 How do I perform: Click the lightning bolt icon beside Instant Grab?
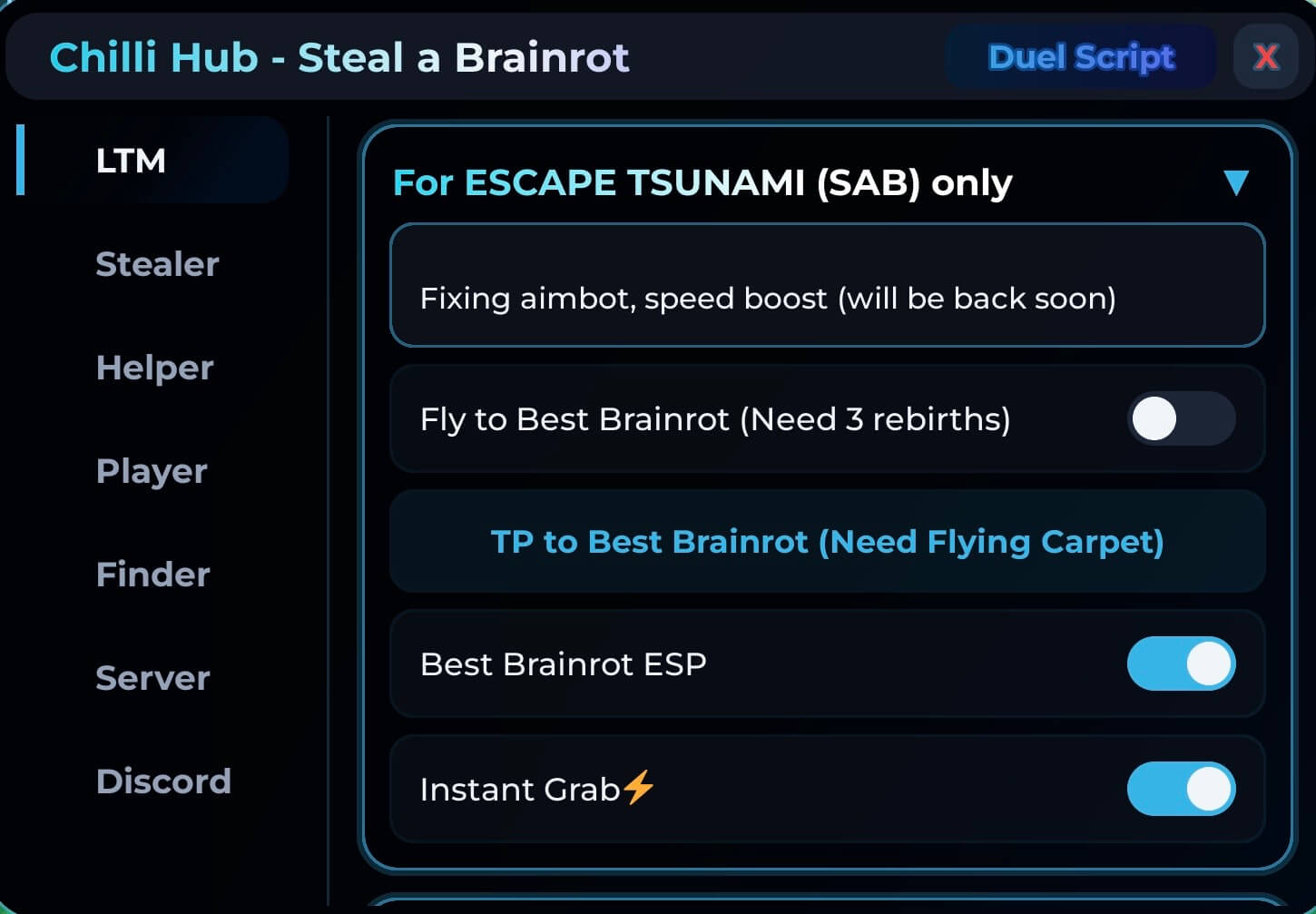639,788
